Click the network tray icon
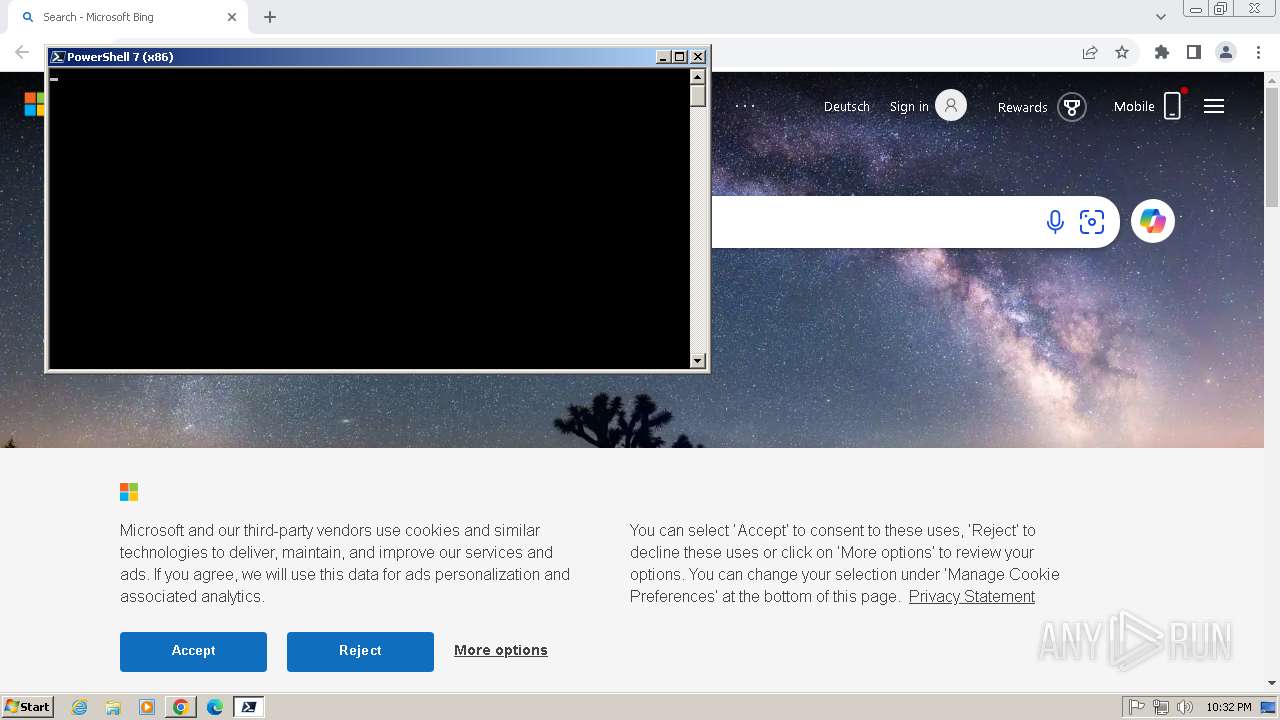 click(1161, 707)
